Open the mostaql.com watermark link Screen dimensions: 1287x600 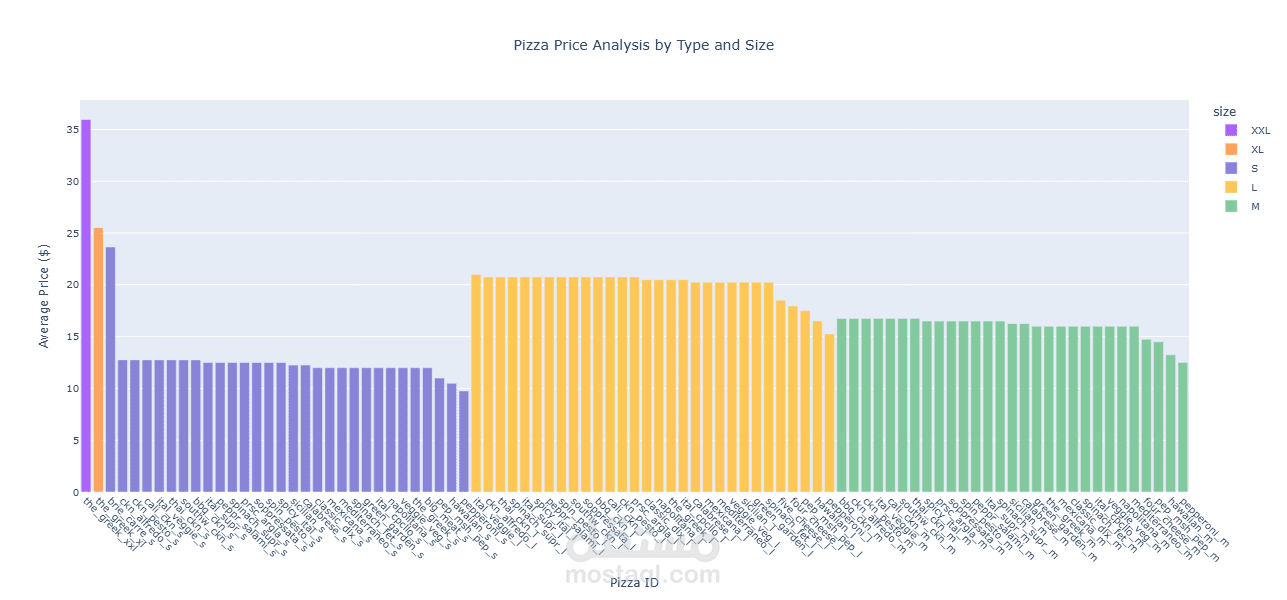[x=642, y=575]
